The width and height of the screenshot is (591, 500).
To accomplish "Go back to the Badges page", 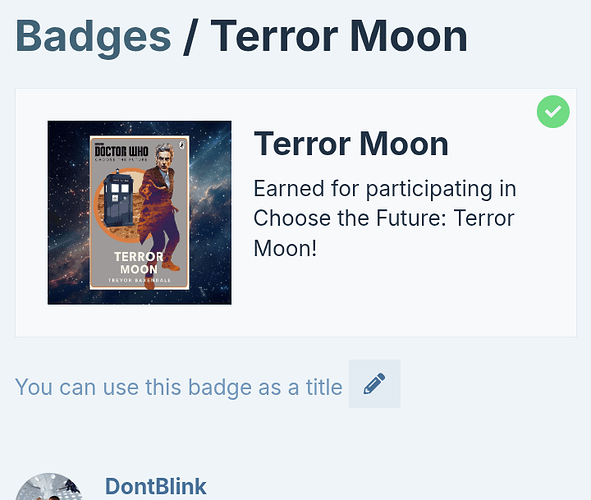I will point(93,37).
